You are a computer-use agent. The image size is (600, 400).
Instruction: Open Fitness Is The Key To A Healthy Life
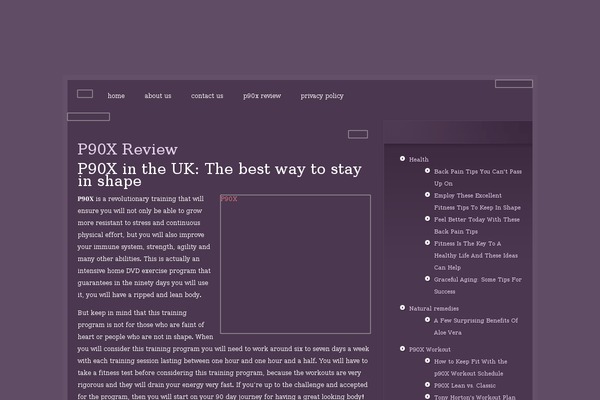click(476, 255)
